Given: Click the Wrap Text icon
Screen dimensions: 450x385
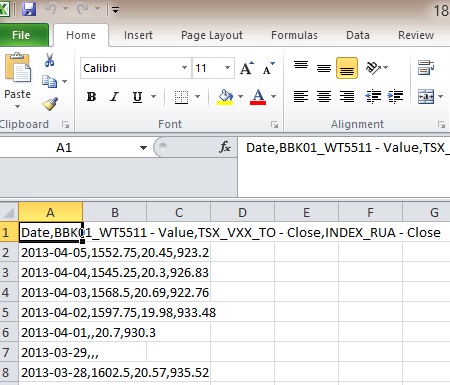Looking at the screenshot, I should point(426,68).
